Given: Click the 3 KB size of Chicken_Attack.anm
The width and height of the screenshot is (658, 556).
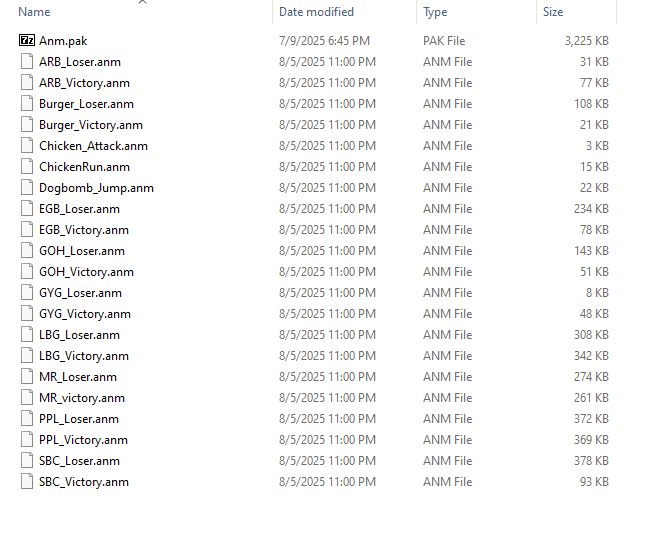Looking at the screenshot, I should 597,146.
